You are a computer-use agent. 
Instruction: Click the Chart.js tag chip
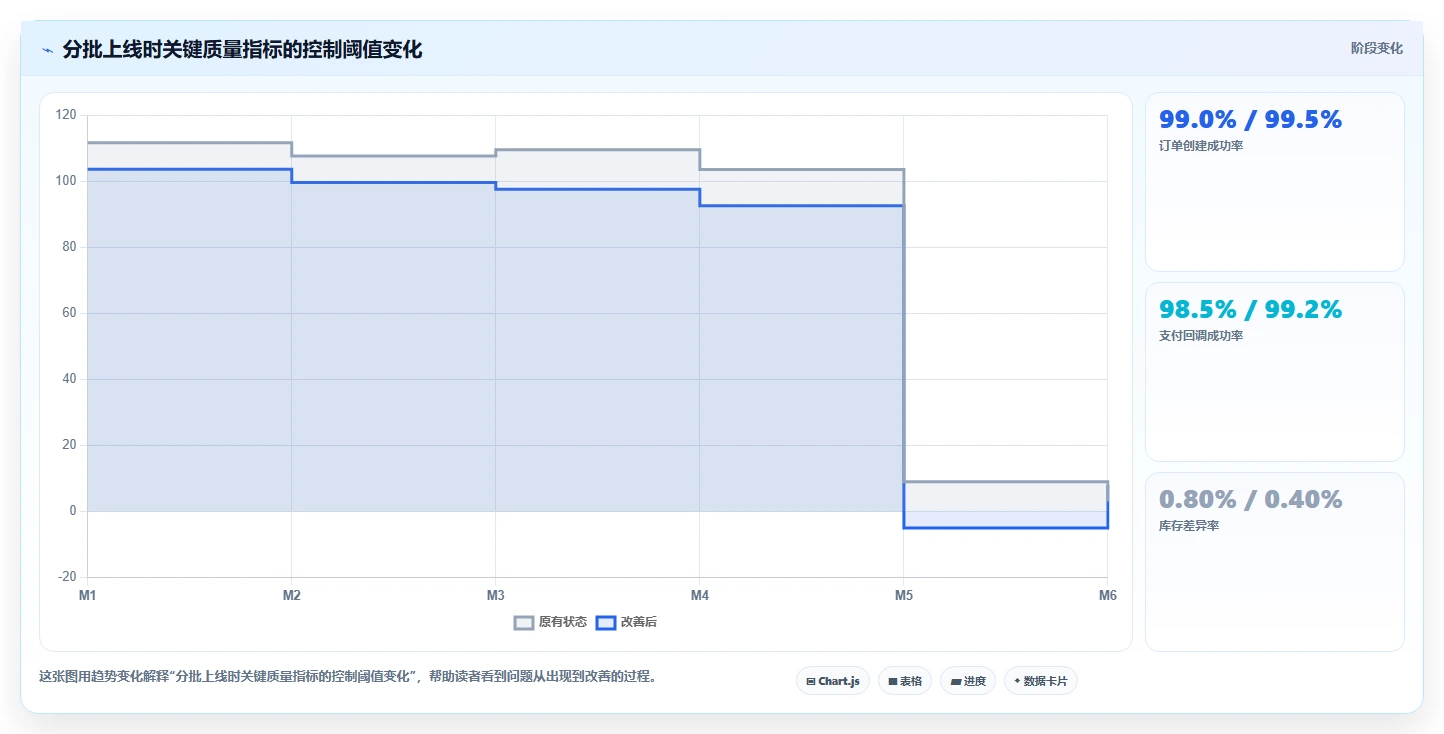(833, 681)
